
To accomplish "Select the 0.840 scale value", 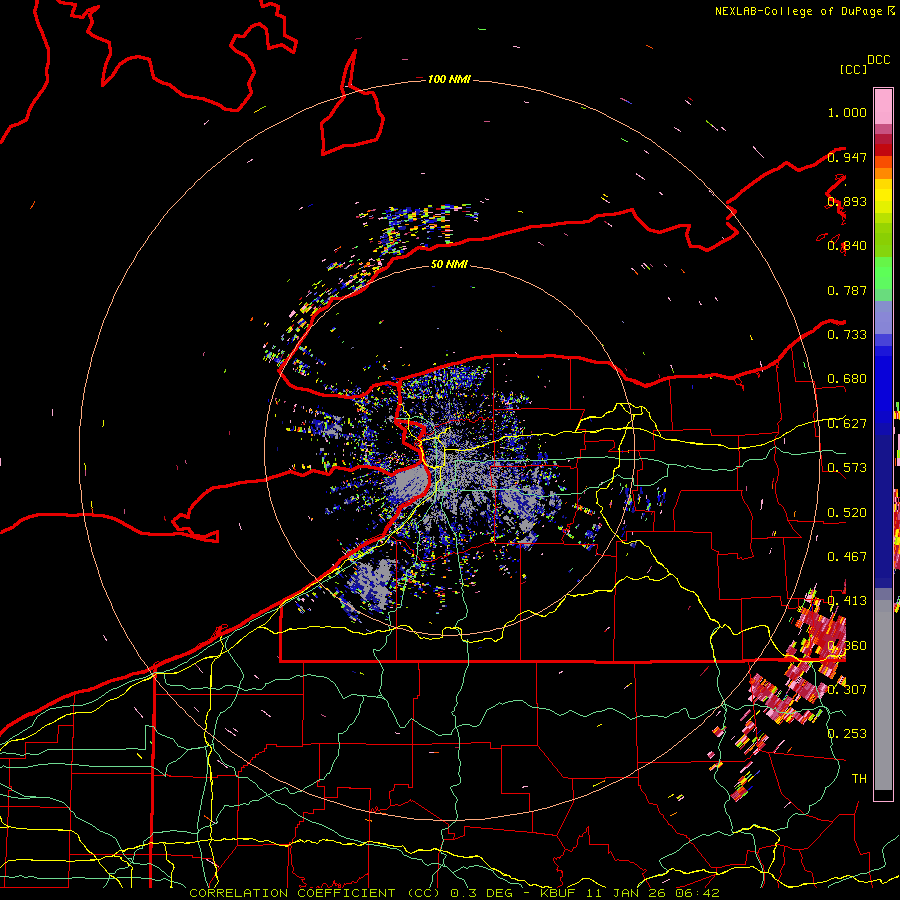I will [x=847, y=246].
